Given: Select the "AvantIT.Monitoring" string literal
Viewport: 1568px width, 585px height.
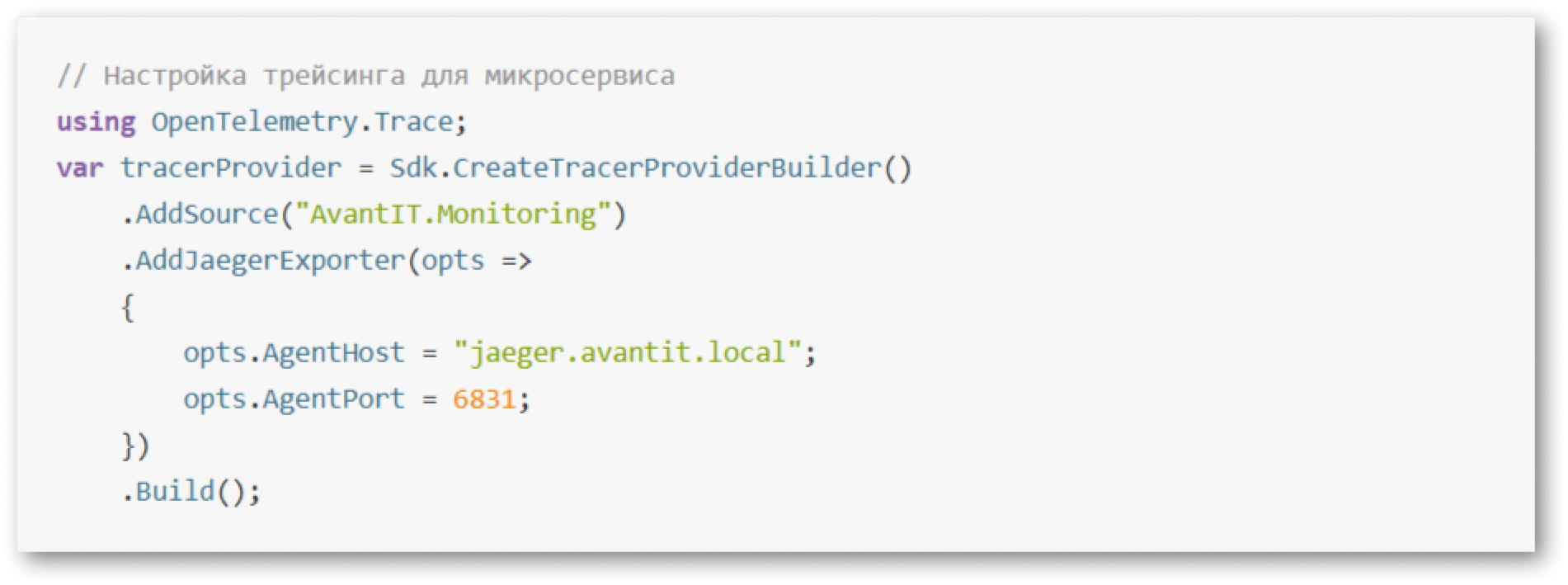Looking at the screenshot, I should [453, 215].
